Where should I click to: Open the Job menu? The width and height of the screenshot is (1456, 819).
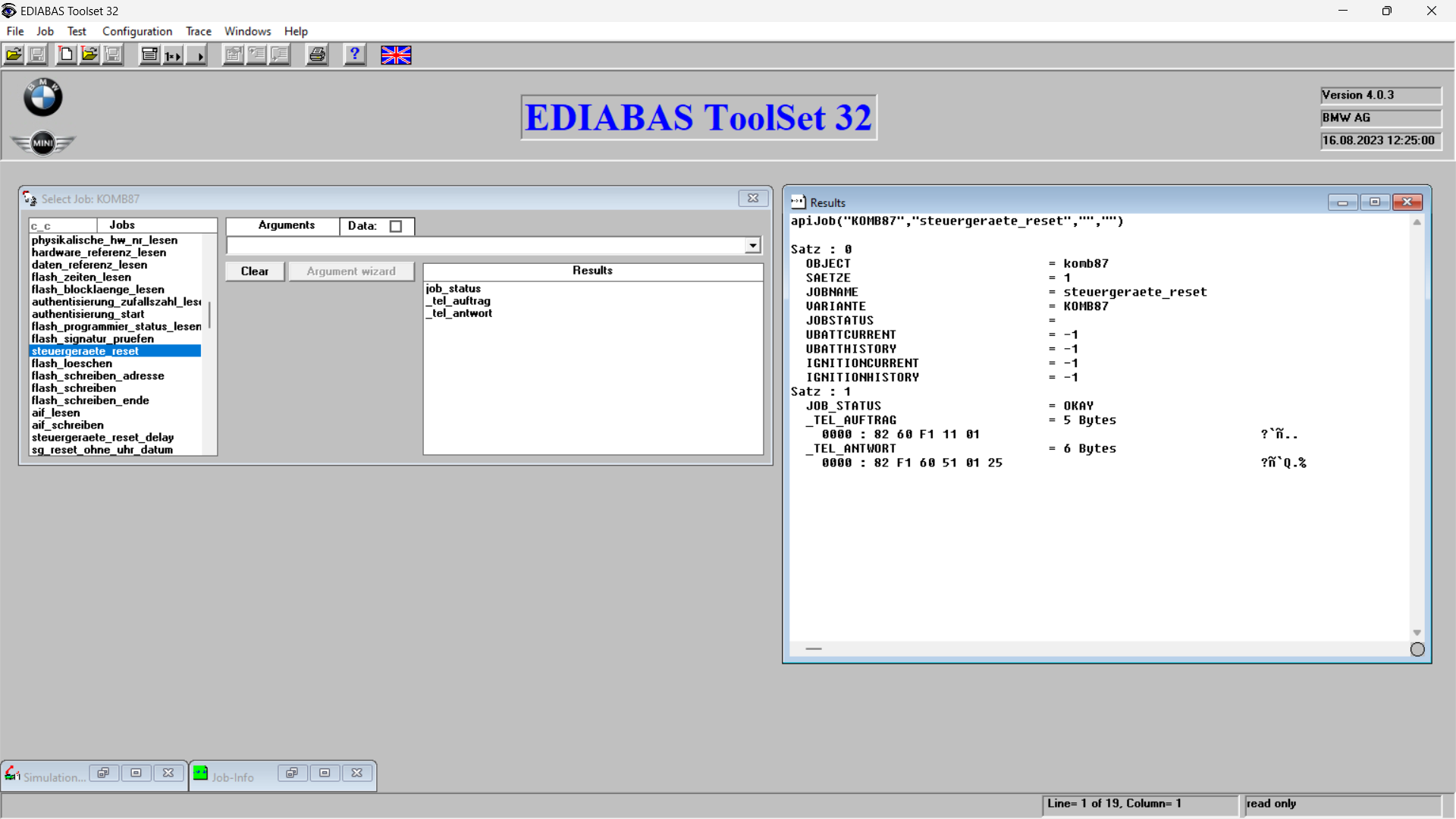pos(45,31)
